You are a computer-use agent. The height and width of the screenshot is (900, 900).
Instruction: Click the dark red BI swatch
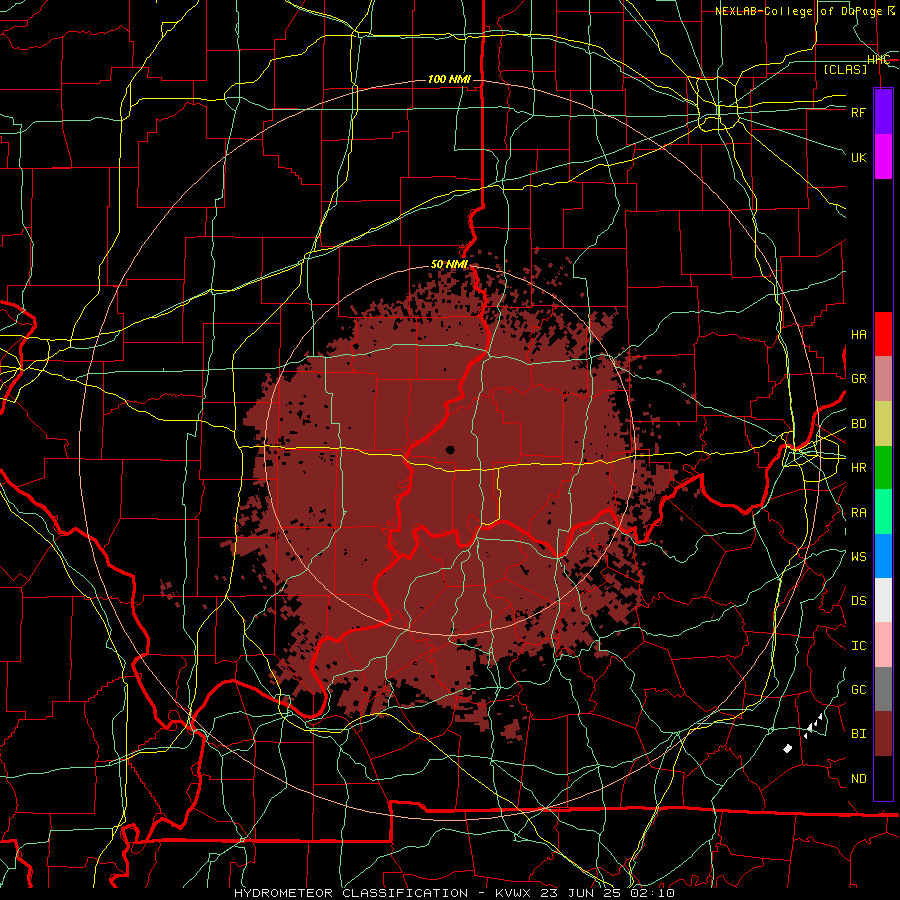pos(883,734)
